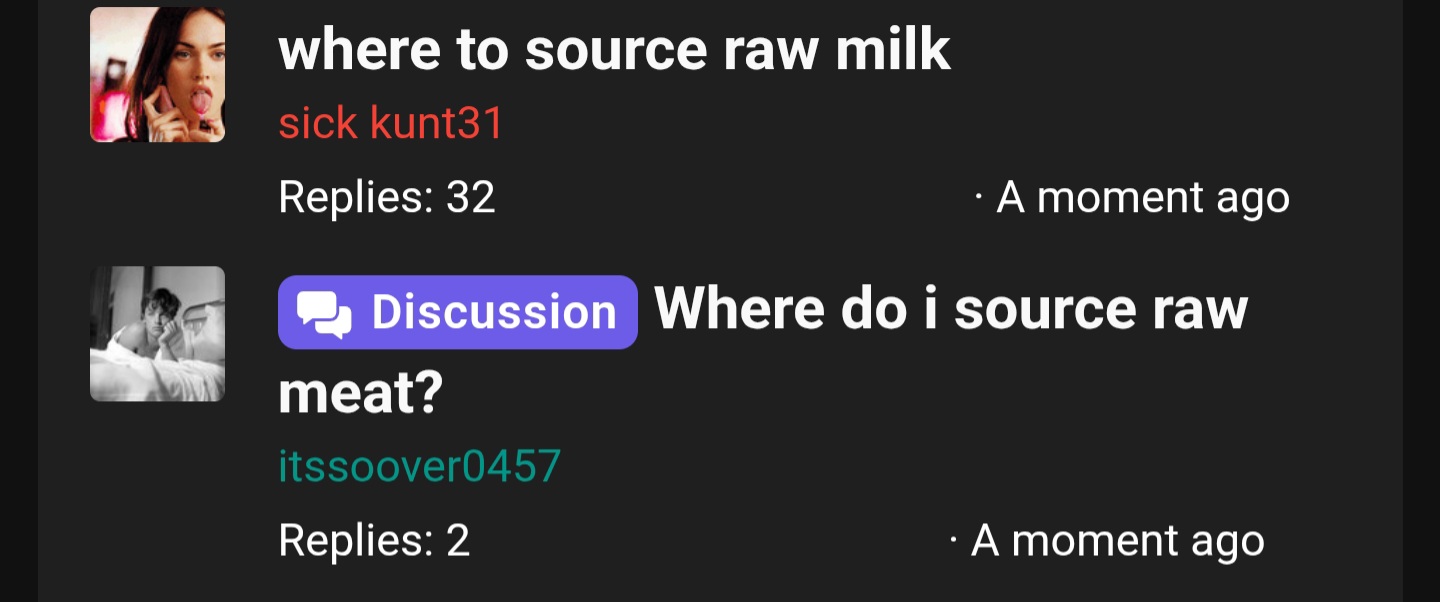Image resolution: width=1440 pixels, height=602 pixels.
Task: Open the "where to source raw milk" thread
Action: tap(614, 50)
